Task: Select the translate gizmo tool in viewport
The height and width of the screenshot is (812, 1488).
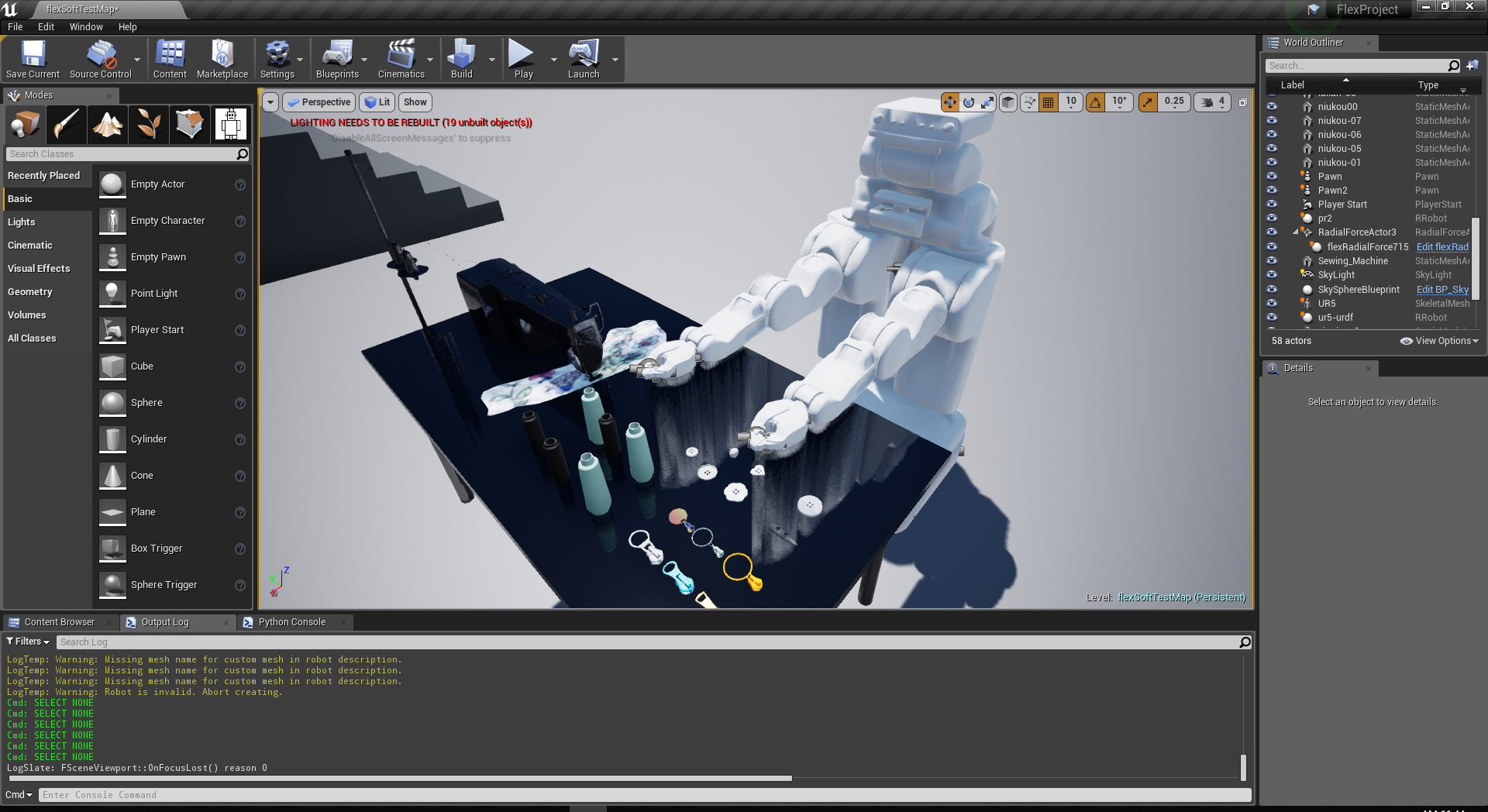Action: [950, 102]
